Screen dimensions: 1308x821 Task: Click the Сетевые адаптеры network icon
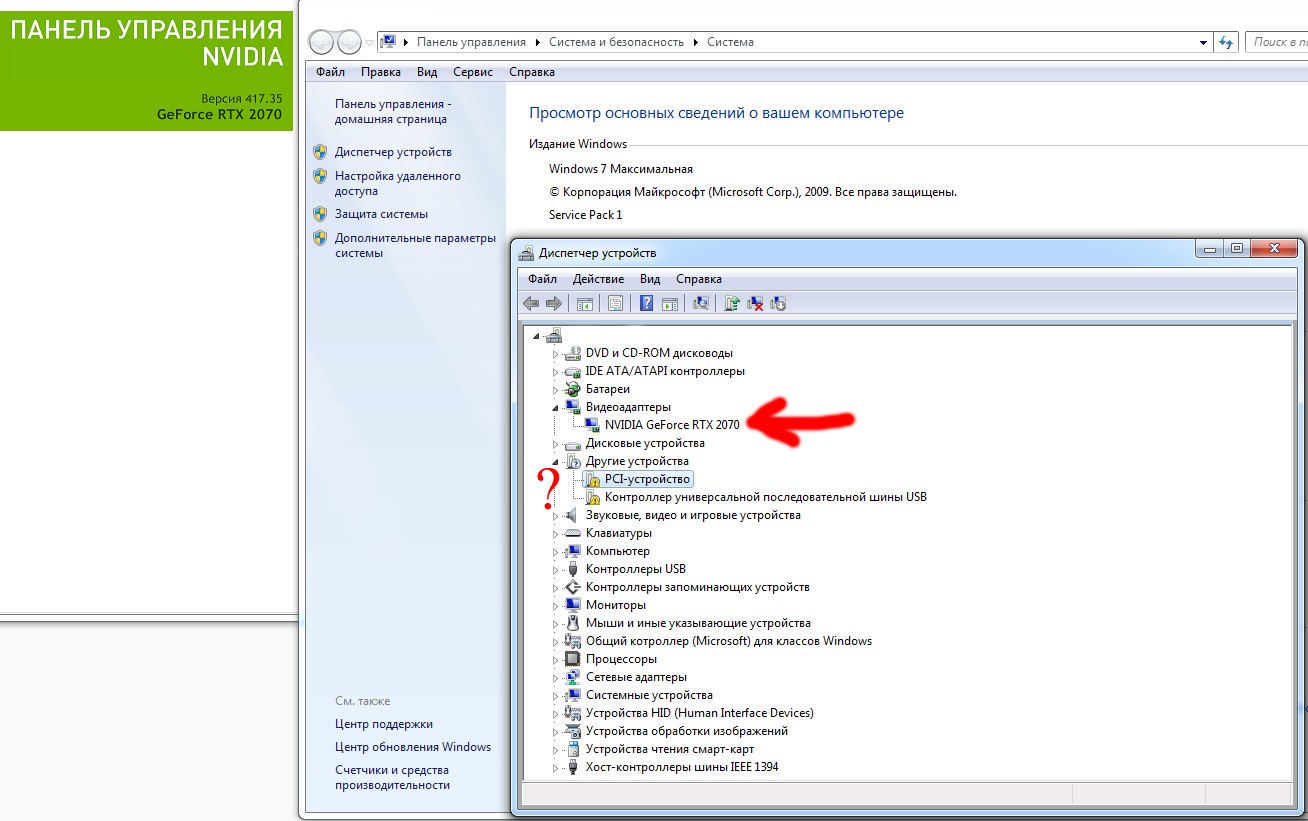pyautogui.click(x=573, y=677)
